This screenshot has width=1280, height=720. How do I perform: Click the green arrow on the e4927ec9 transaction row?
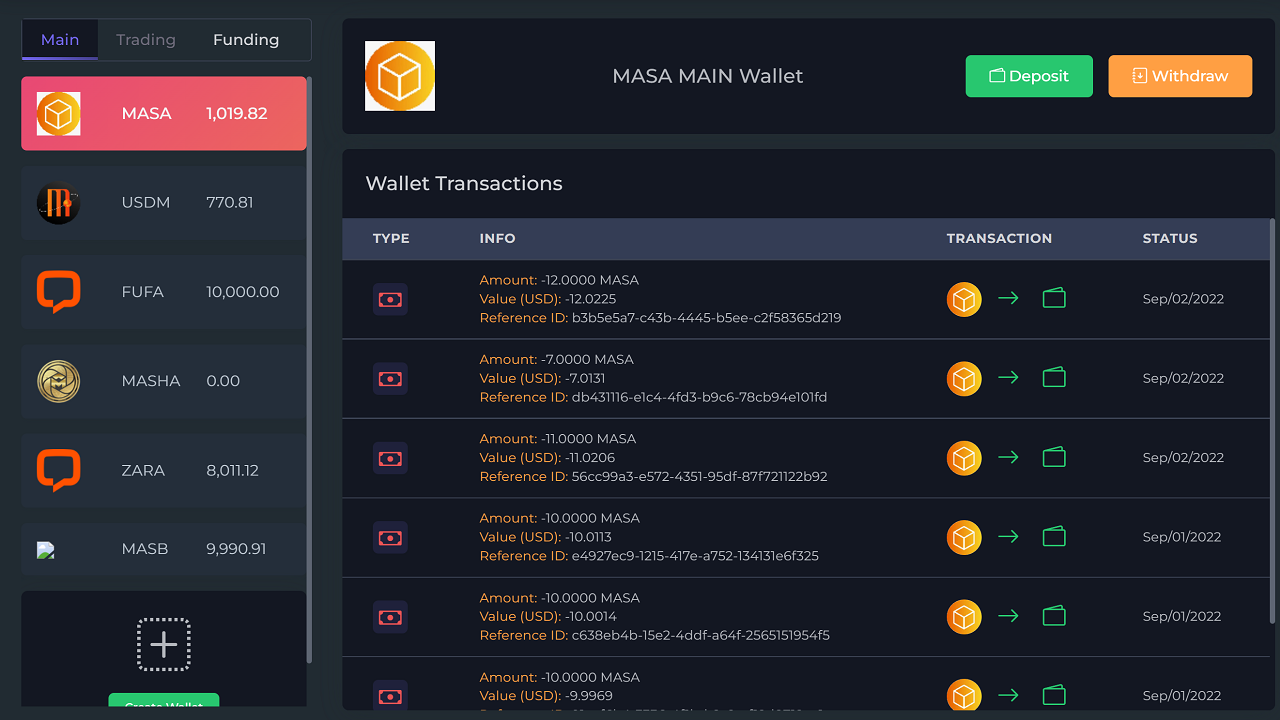pyautogui.click(x=1008, y=537)
